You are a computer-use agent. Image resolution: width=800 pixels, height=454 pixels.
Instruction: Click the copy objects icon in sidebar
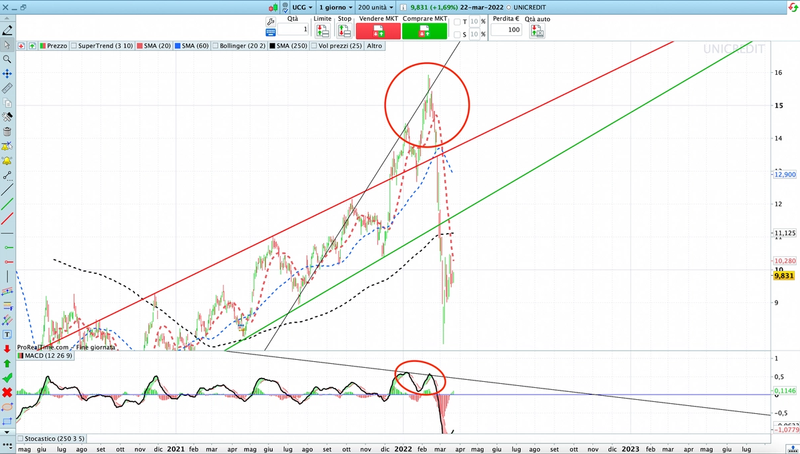[7, 103]
